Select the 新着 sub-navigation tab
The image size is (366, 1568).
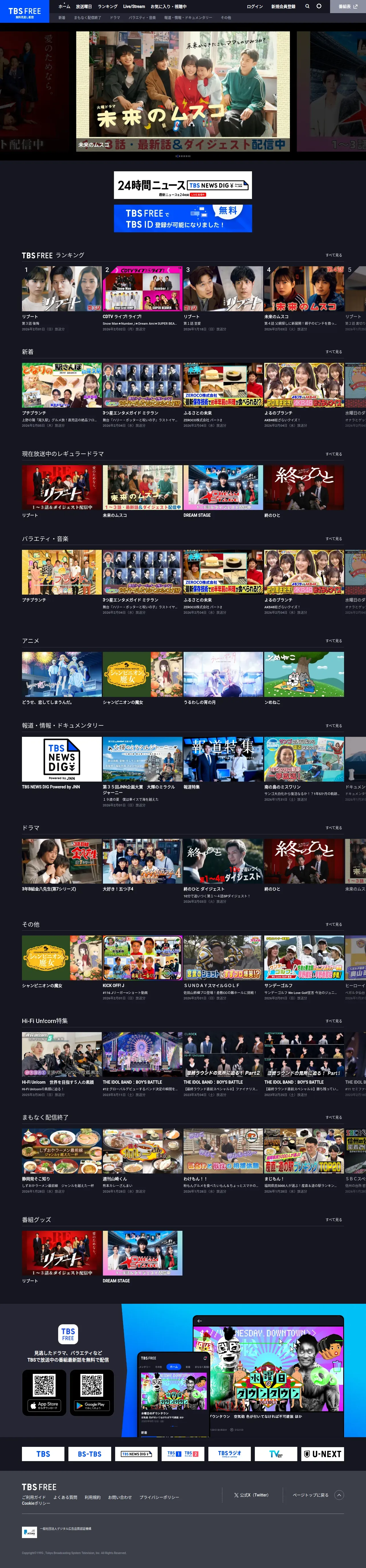pos(62,18)
